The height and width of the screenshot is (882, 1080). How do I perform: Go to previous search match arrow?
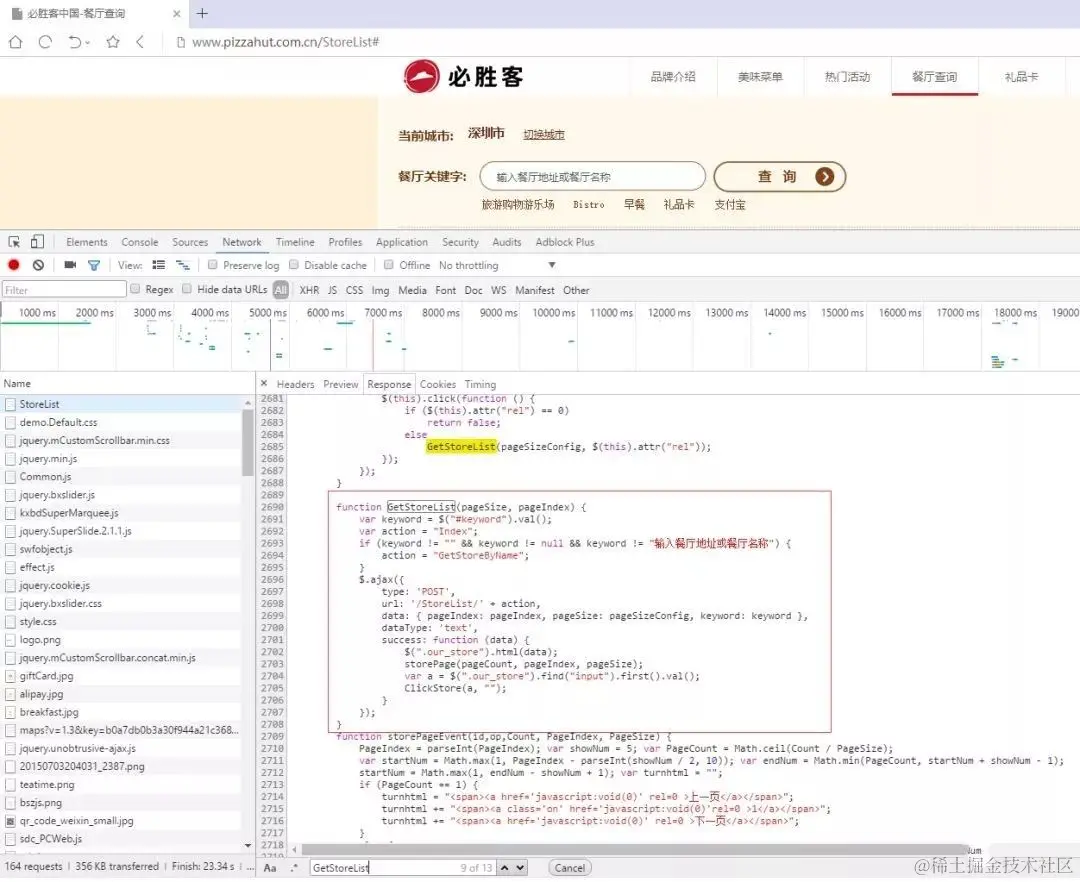[505, 868]
